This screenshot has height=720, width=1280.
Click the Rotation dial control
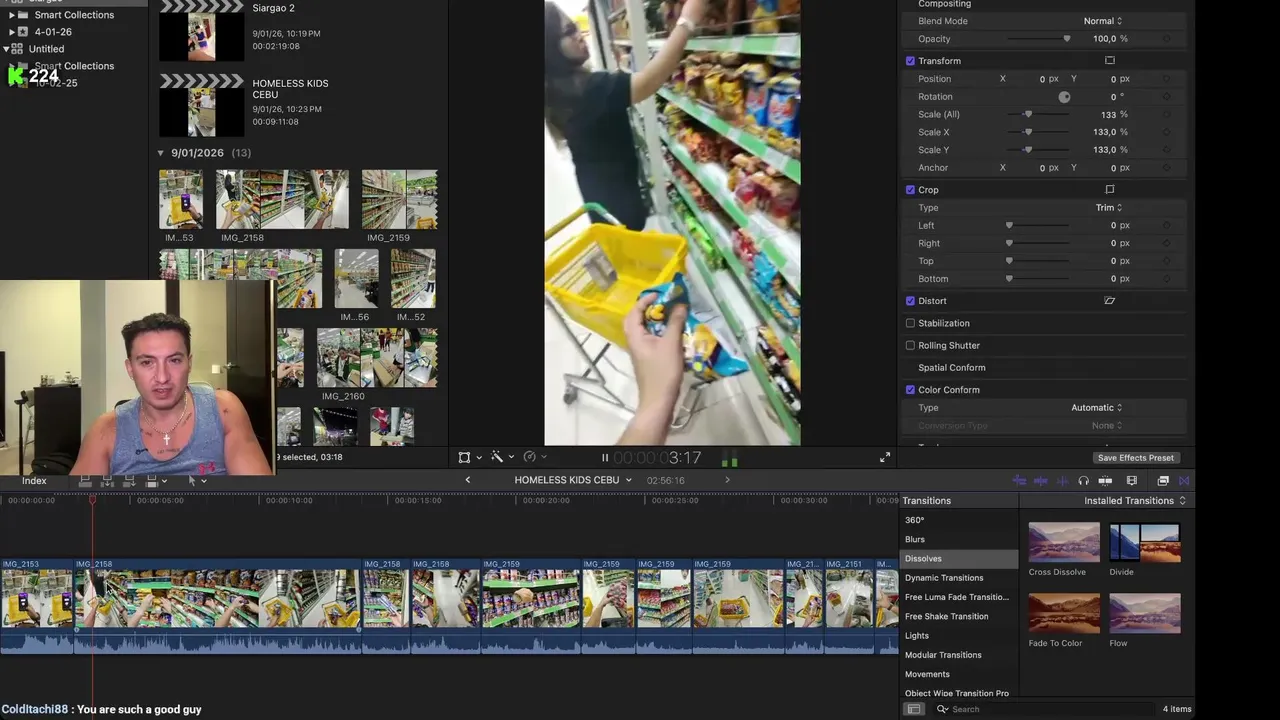pyautogui.click(x=1064, y=97)
